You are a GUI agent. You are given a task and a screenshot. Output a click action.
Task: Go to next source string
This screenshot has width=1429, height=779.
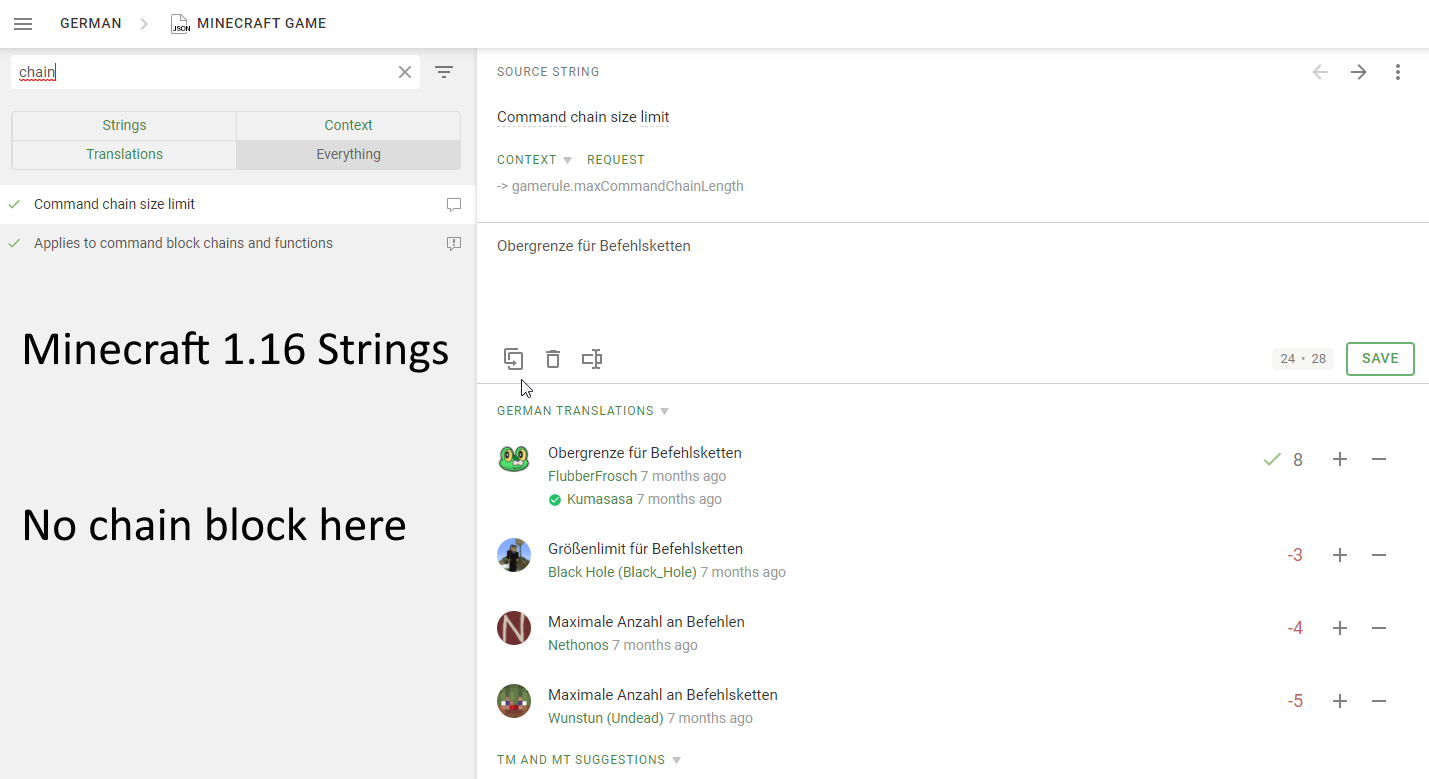click(x=1359, y=72)
